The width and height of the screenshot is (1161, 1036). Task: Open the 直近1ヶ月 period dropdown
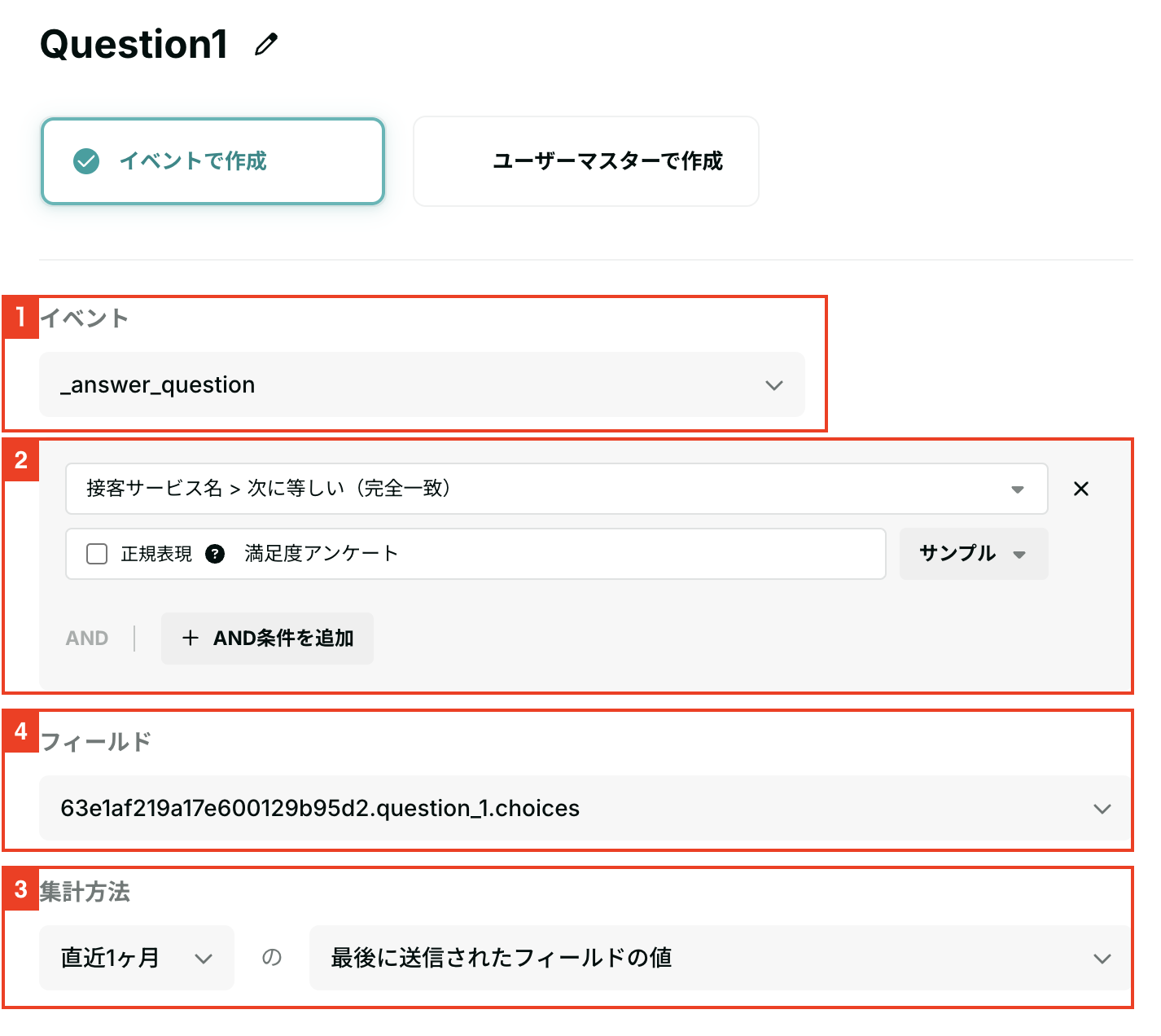pos(137,958)
